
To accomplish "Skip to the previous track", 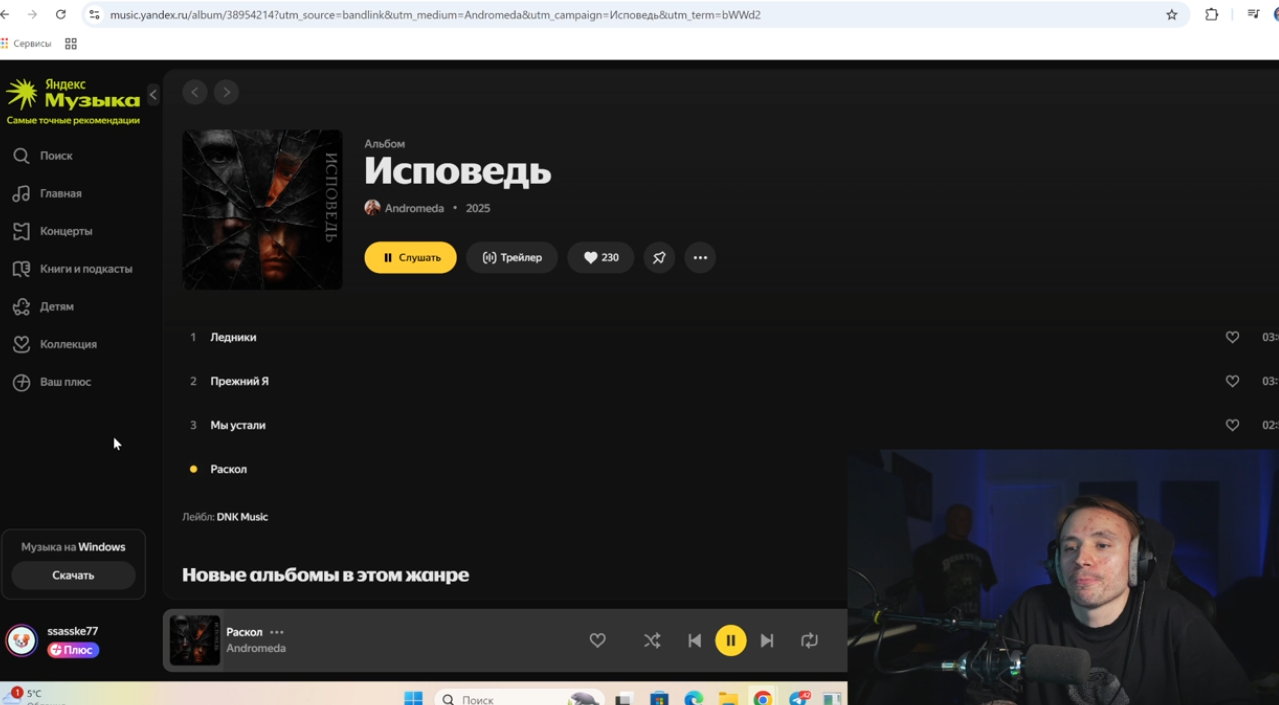I will (x=694, y=640).
